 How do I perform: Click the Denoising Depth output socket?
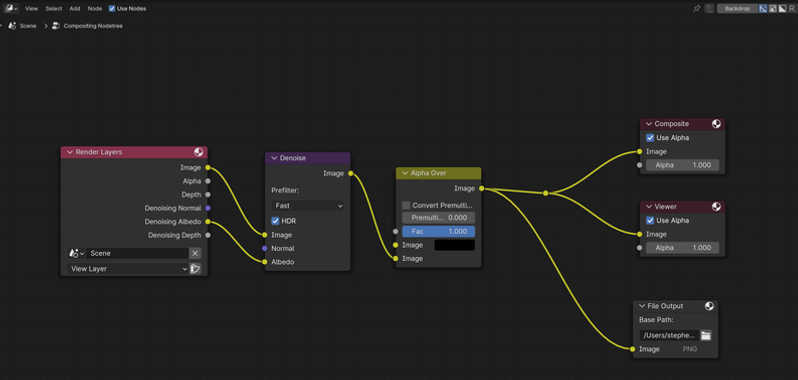(208, 236)
